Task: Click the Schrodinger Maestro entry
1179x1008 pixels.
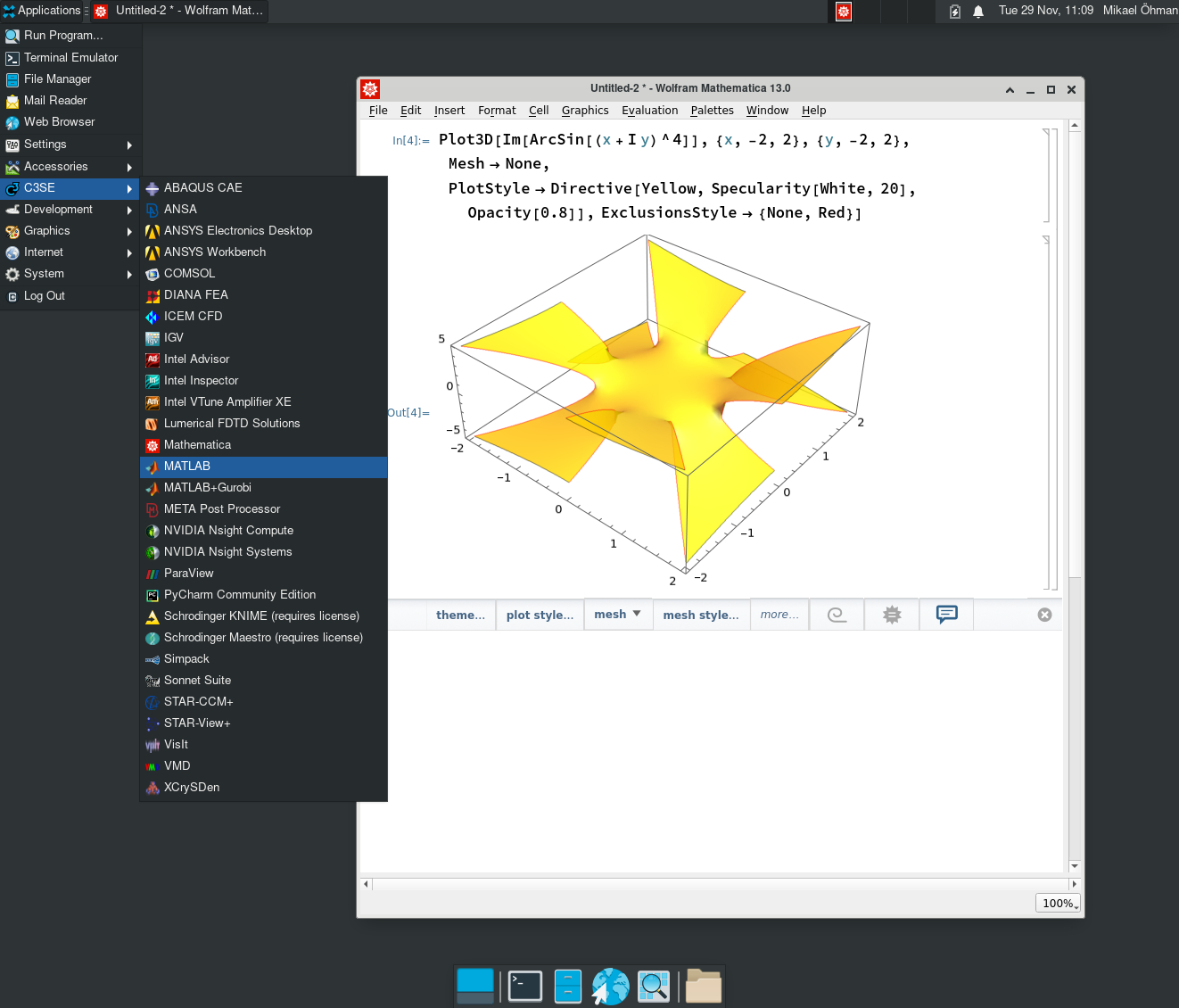Action: click(x=264, y=638)
